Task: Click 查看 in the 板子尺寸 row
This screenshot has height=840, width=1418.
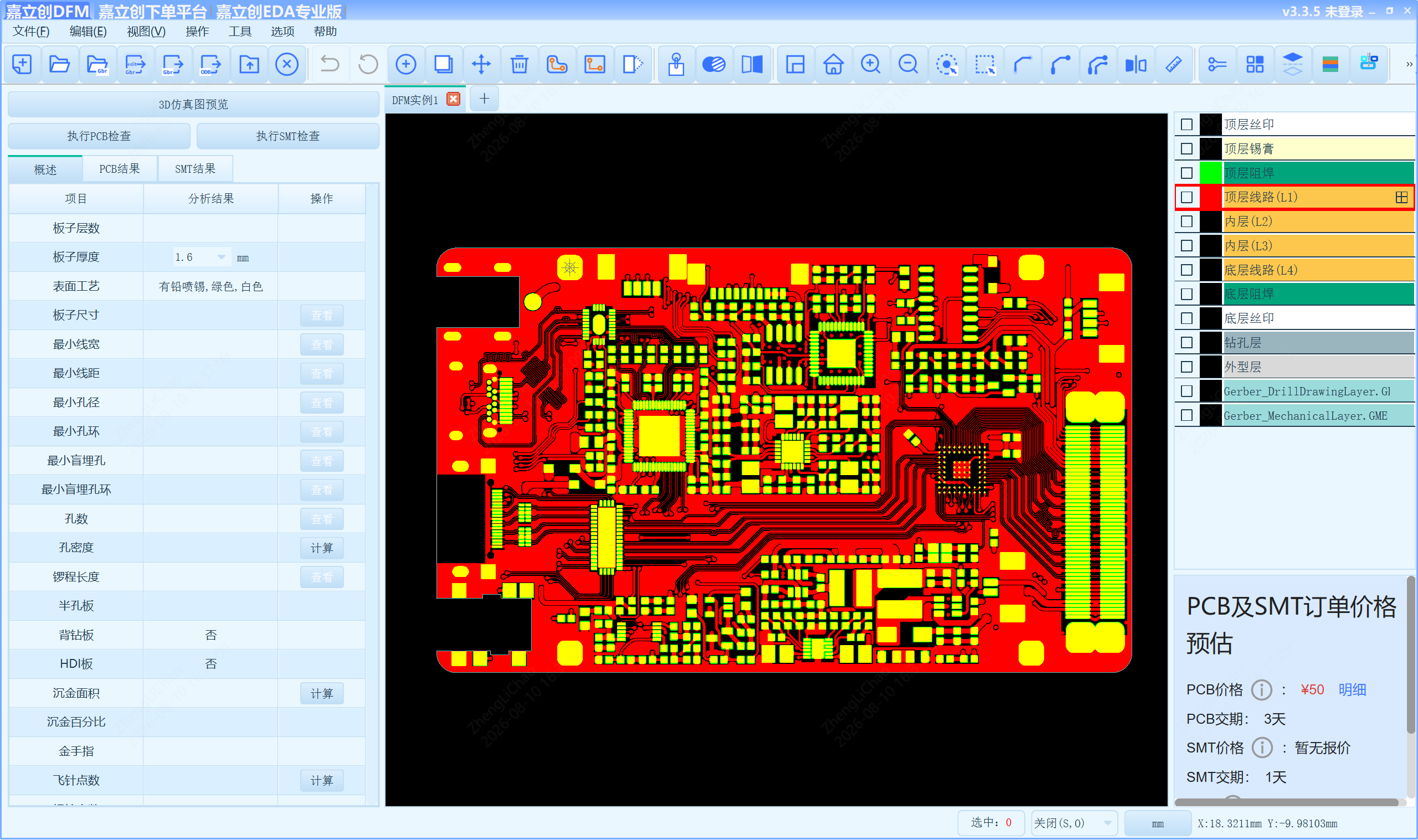Action: click(x=321, y=315)
